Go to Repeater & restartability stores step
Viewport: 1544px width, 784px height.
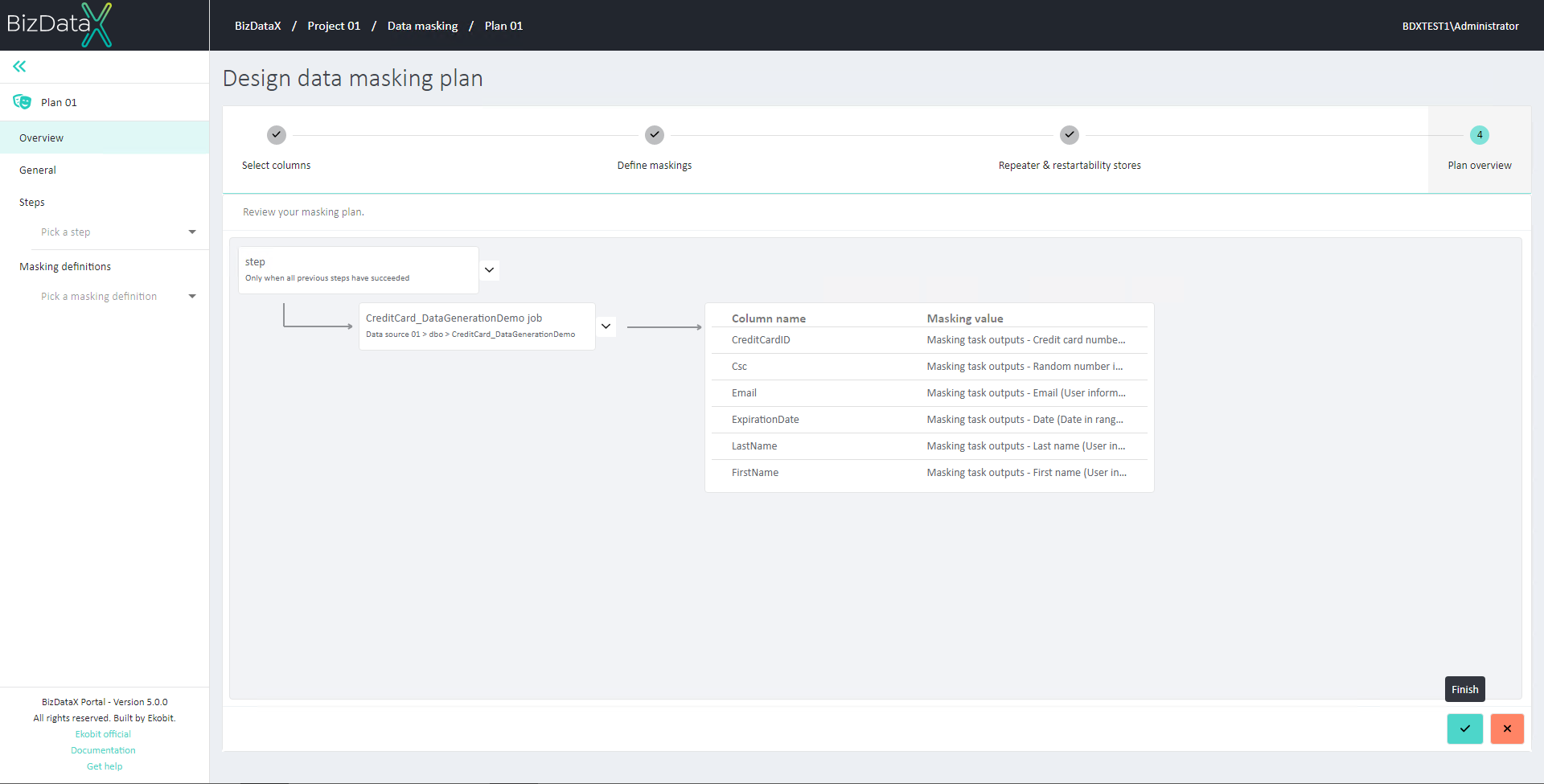click(1070, 166)
